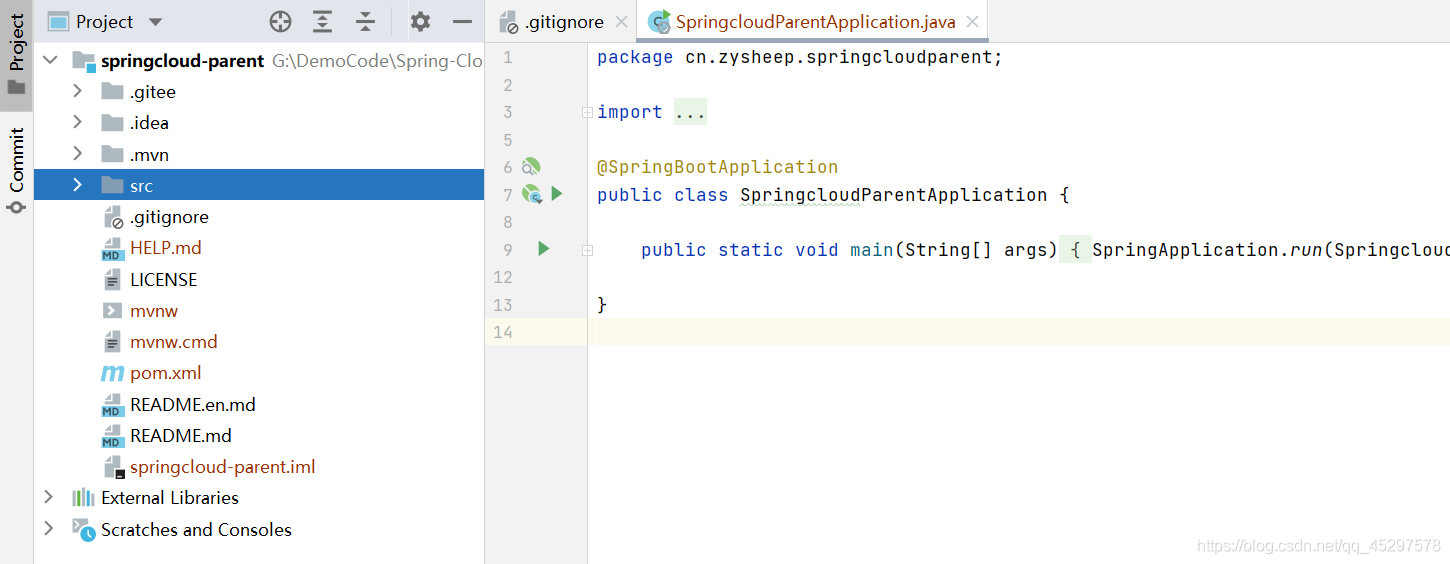Open Project panel settings gear
The height and width of the screenshot is (564, 1450).
[420, 22]
